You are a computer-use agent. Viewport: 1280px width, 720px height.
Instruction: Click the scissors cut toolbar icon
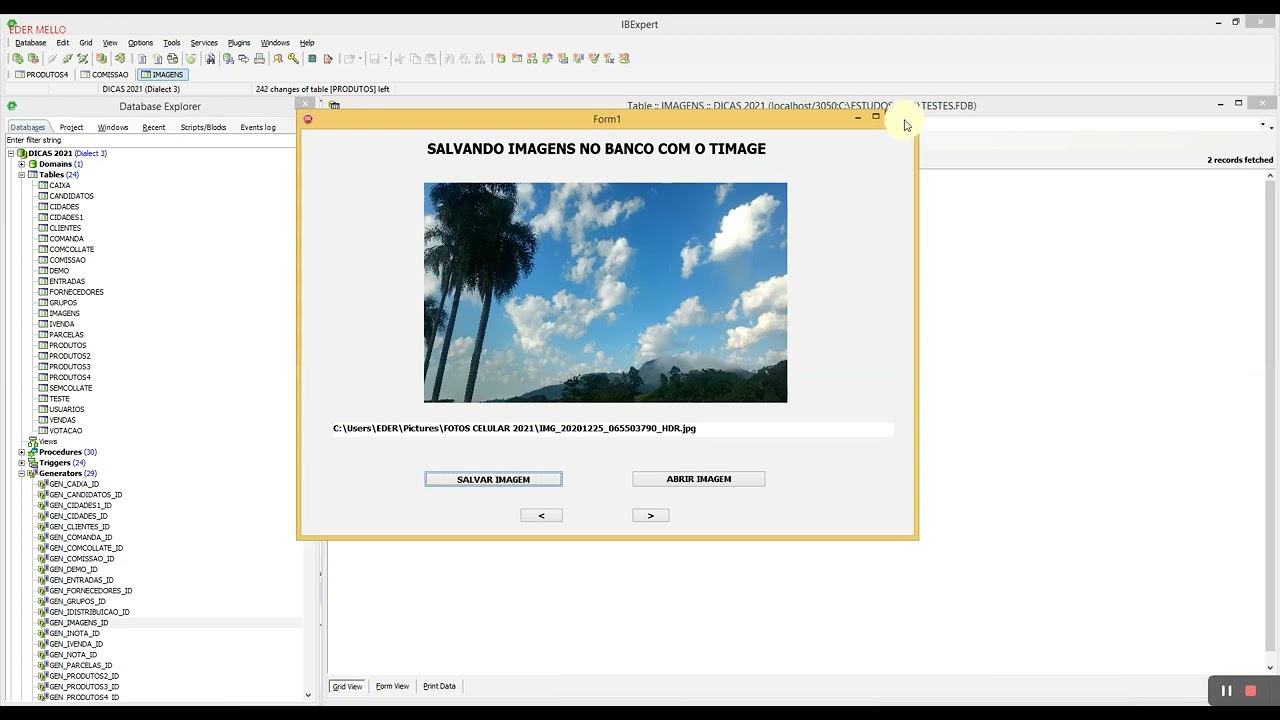pos(399,58)
